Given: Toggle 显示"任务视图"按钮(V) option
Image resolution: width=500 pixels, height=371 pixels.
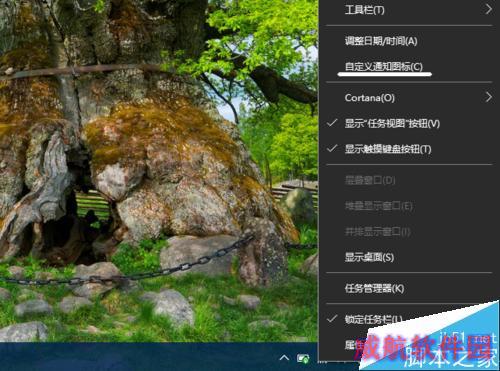Looking at the screenshot, I should click(409, 124).
